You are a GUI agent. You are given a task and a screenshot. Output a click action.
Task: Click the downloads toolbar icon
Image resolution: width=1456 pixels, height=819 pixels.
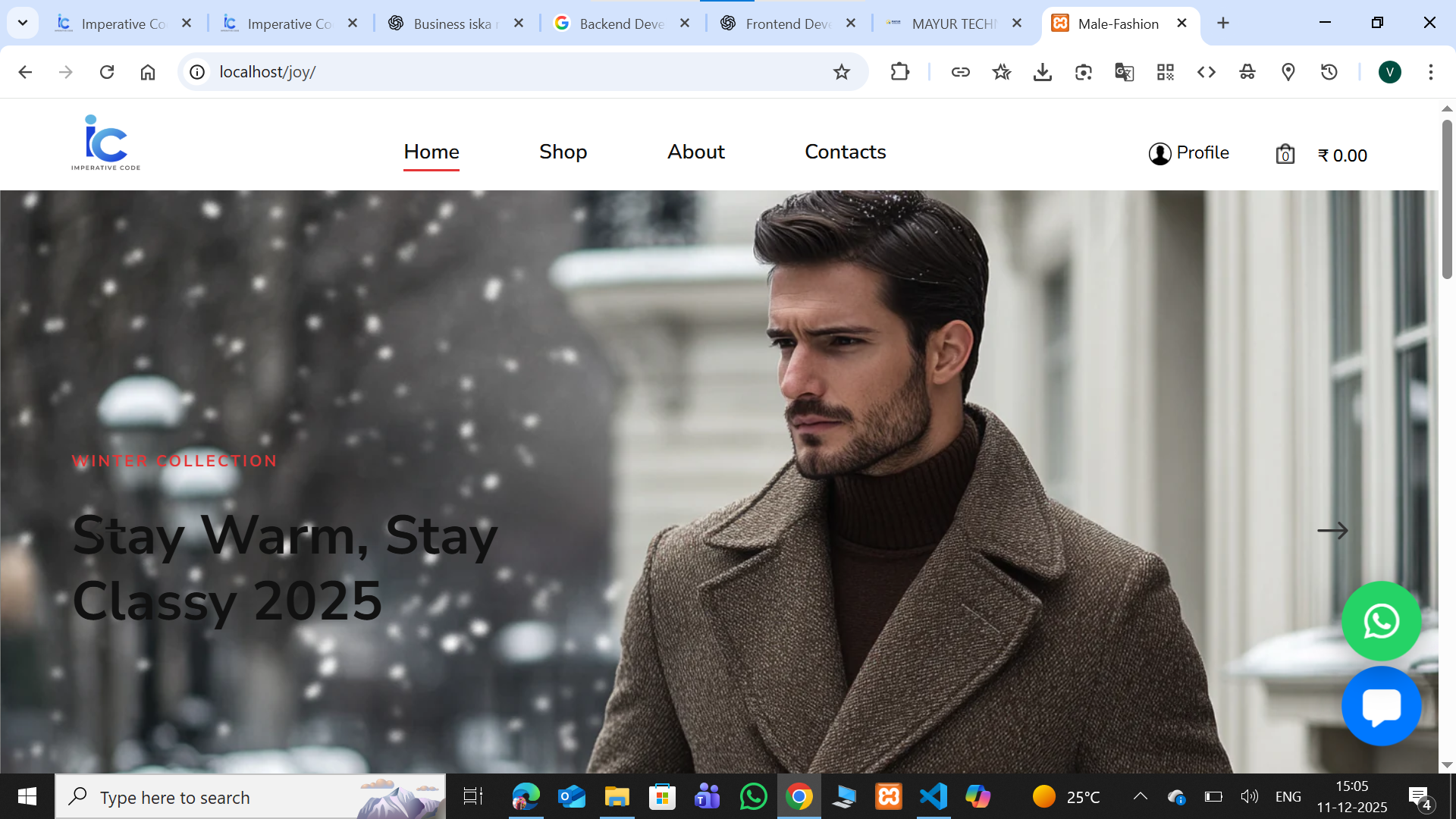click(1042, 72)
